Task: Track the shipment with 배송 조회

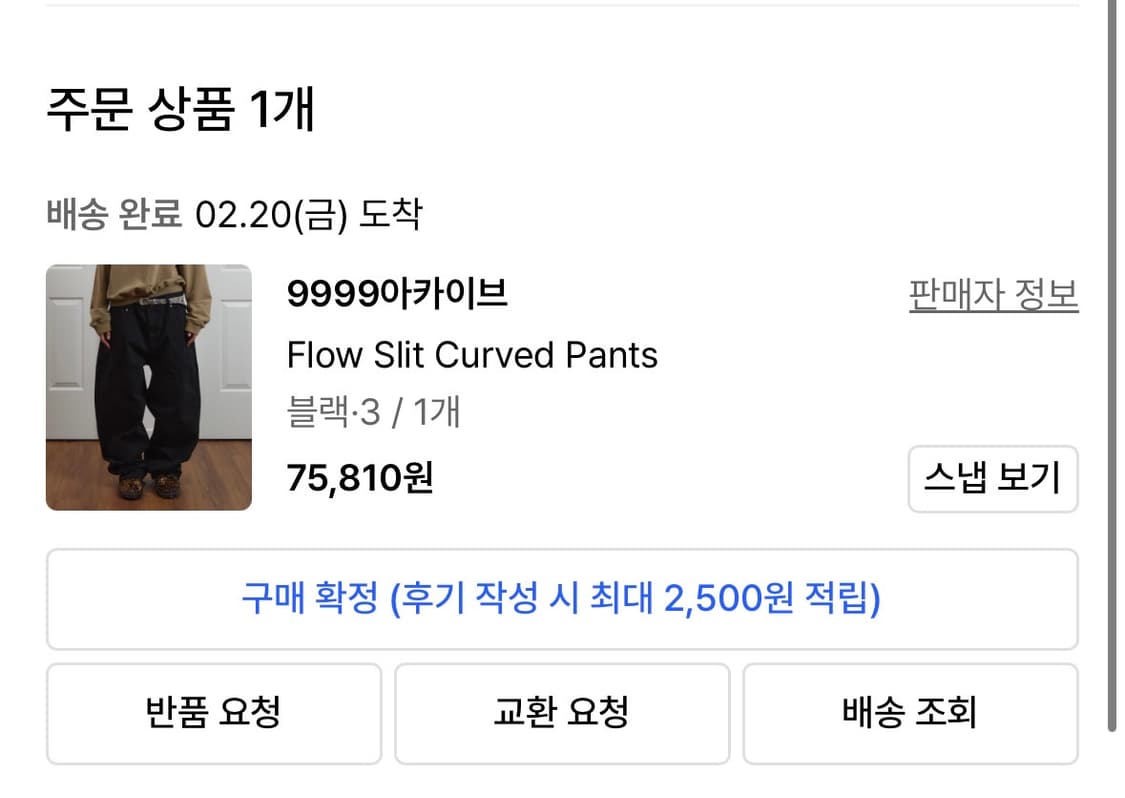Action: click(x=911, y=713)
